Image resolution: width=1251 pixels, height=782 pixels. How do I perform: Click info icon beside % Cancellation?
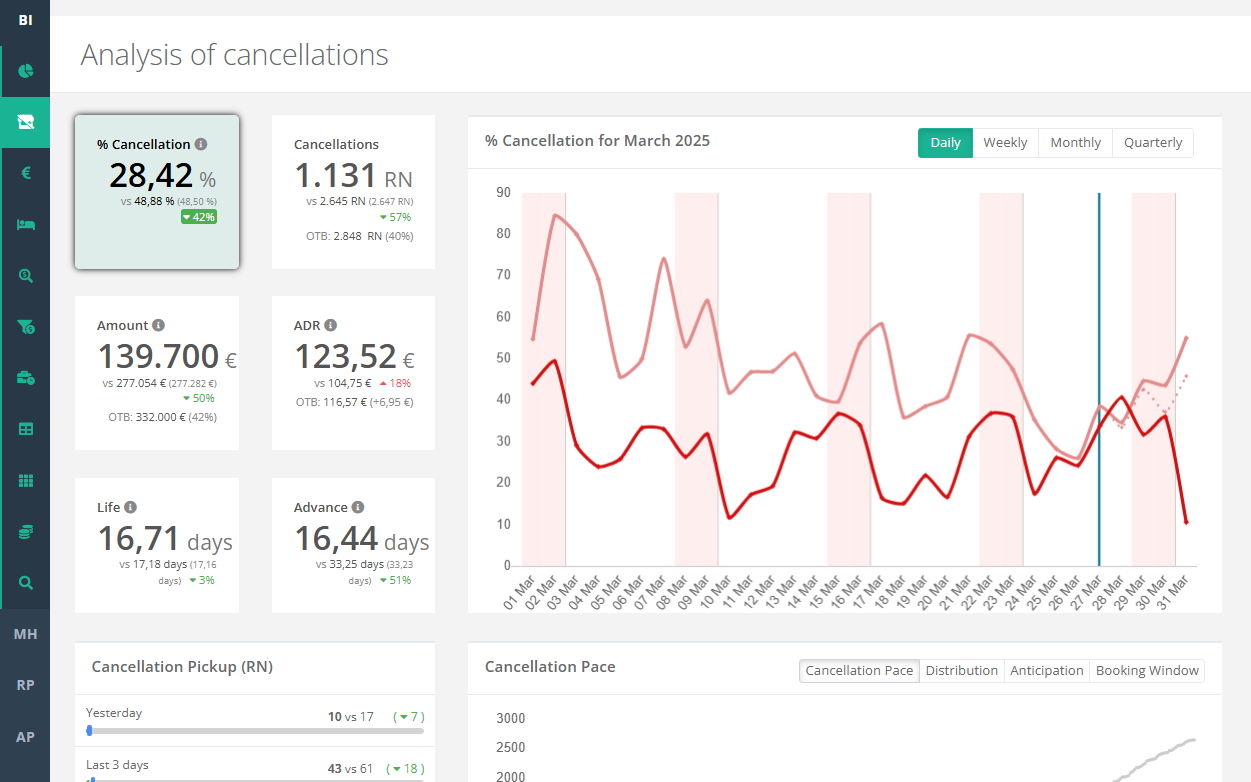click(x=201, y=145)
